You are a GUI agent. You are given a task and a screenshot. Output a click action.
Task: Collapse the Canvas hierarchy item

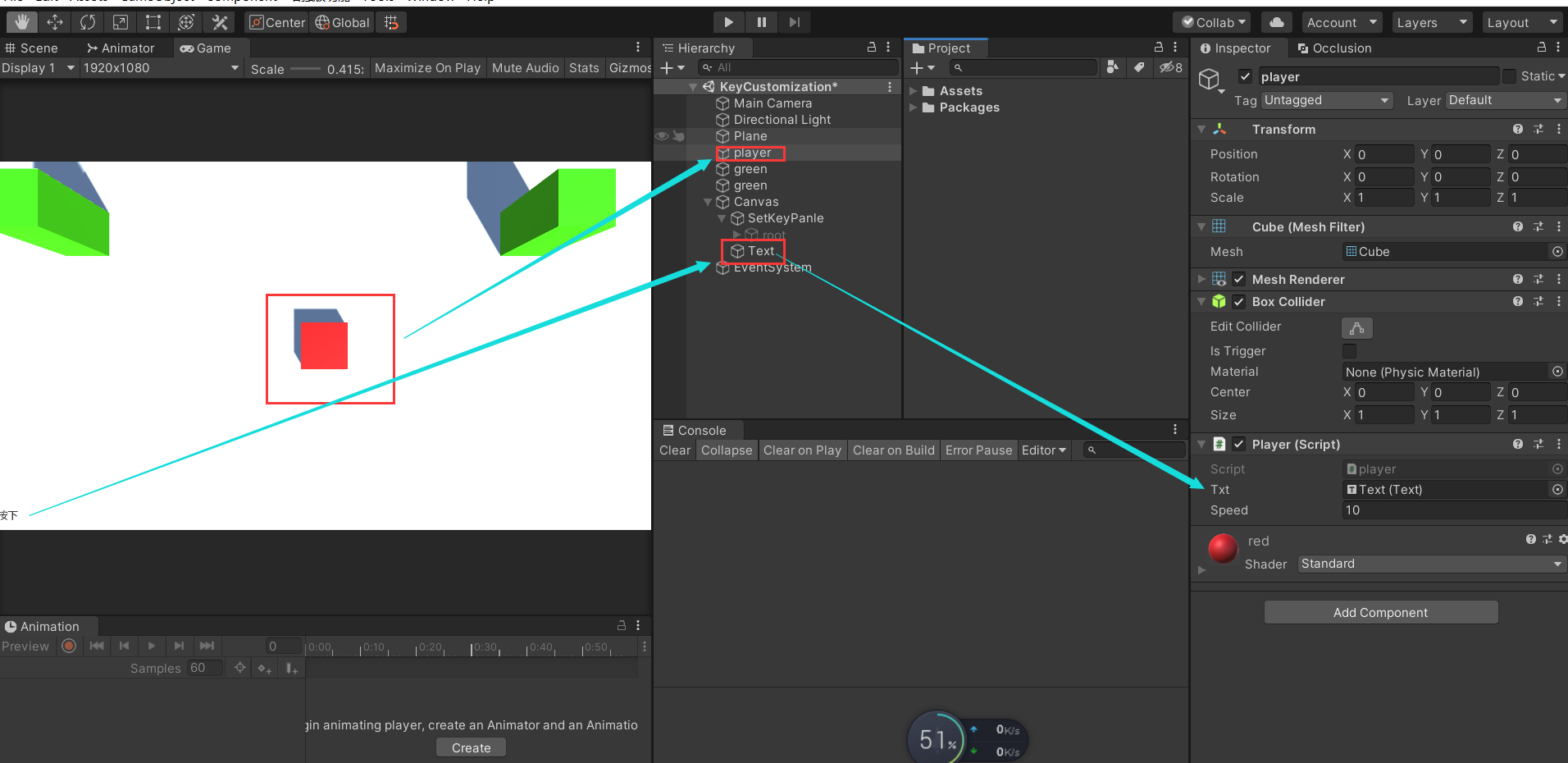tap(707, 202)
